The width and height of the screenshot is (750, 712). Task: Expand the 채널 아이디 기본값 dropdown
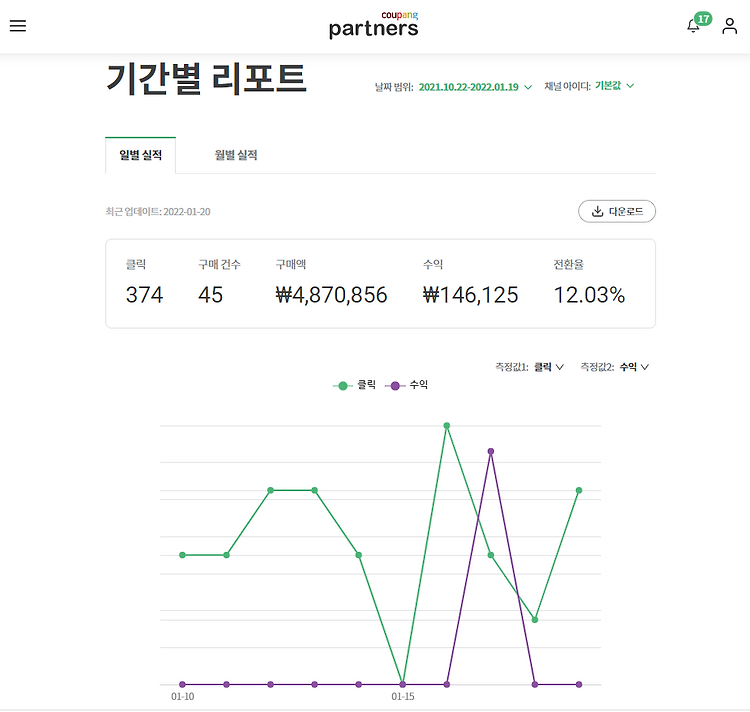(614, 86)
